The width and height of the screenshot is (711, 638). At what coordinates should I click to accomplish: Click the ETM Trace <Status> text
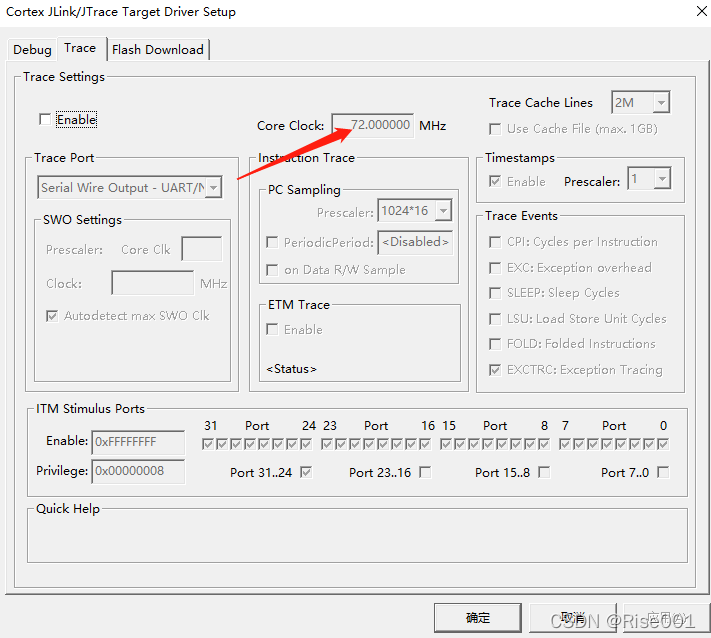292,369
